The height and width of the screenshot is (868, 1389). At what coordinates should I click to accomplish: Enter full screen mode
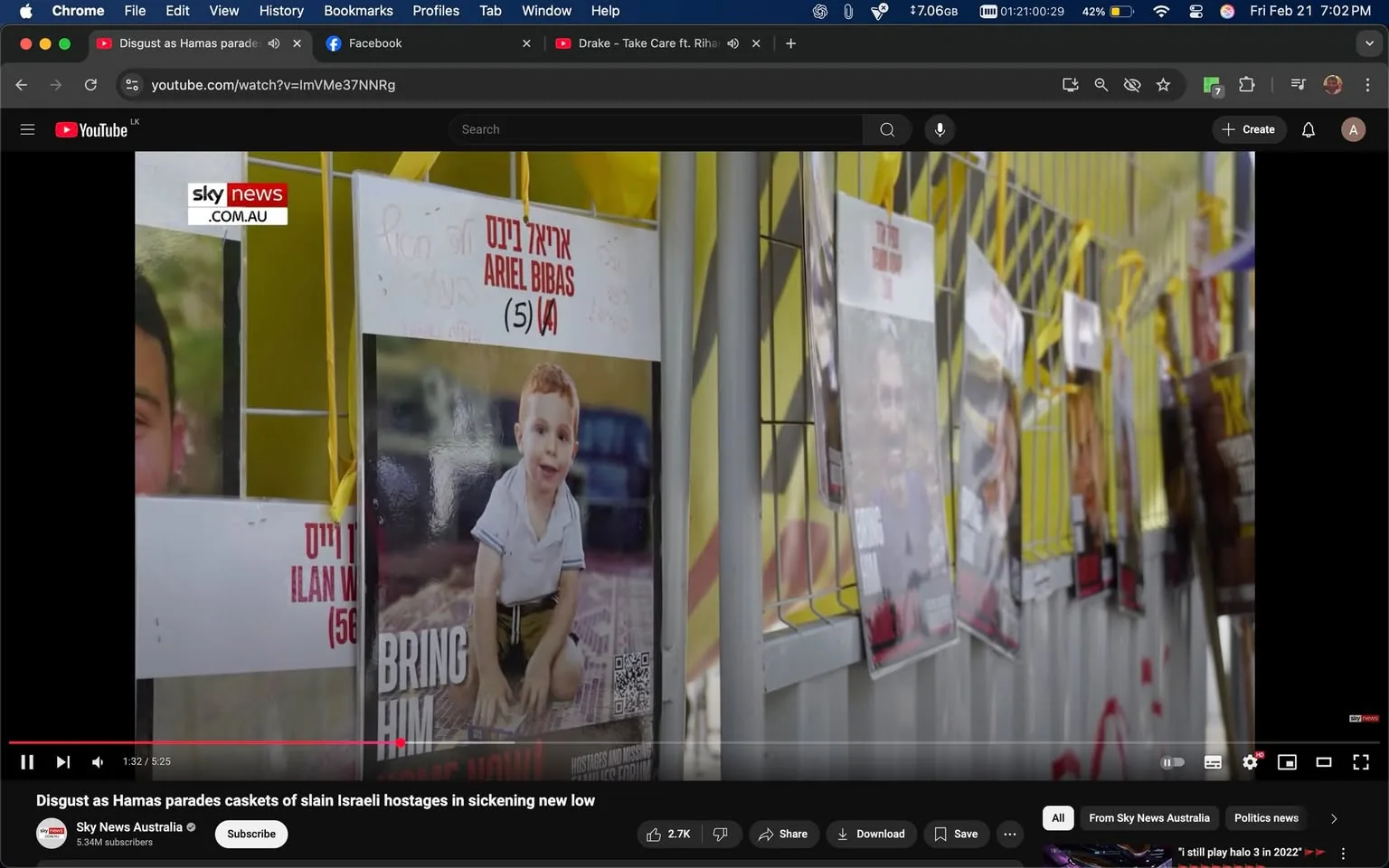pos(1361,761)
